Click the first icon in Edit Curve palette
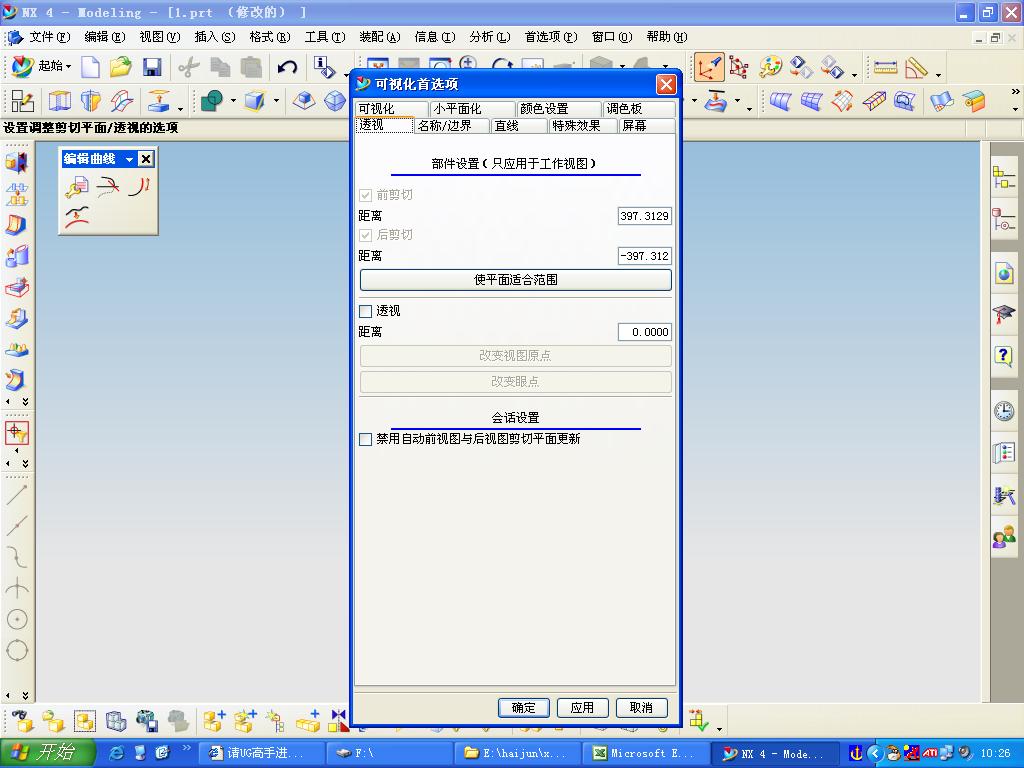 pos(76,188)
